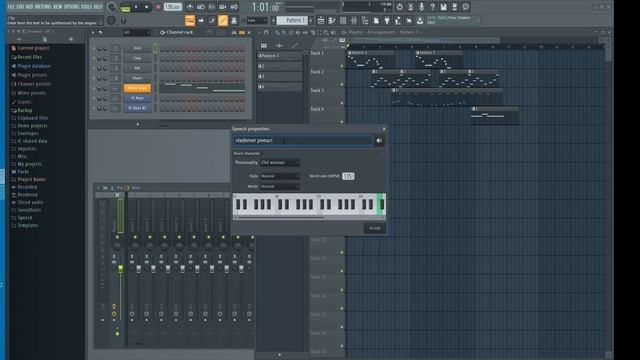Stop playback with the Stop button
The height and width of the screenshot is (360, 640).
pyautogui.click(x=147, y=7)
